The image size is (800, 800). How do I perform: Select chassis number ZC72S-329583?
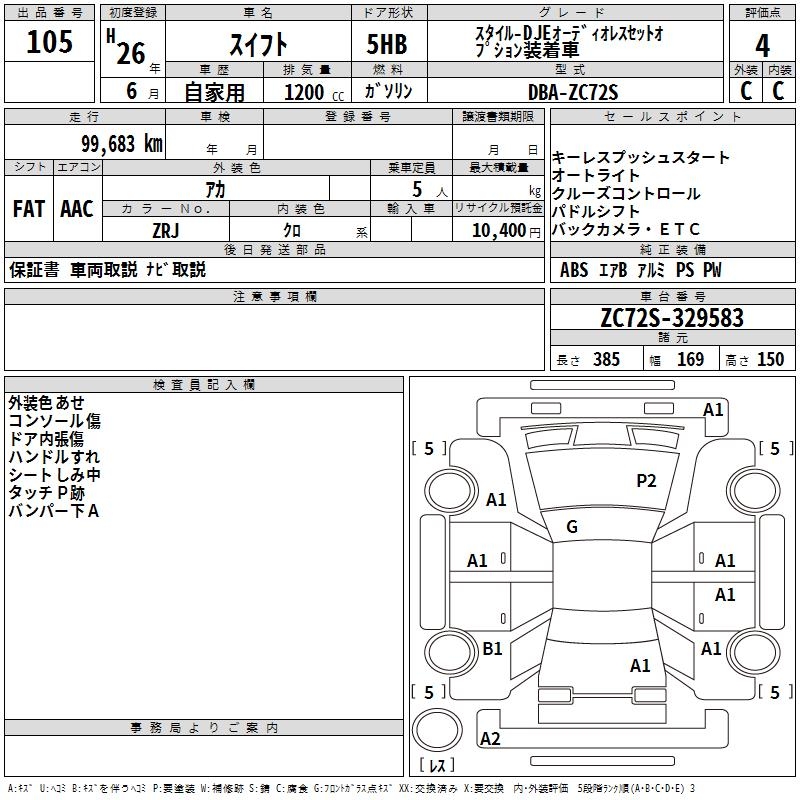pos(672,318)
